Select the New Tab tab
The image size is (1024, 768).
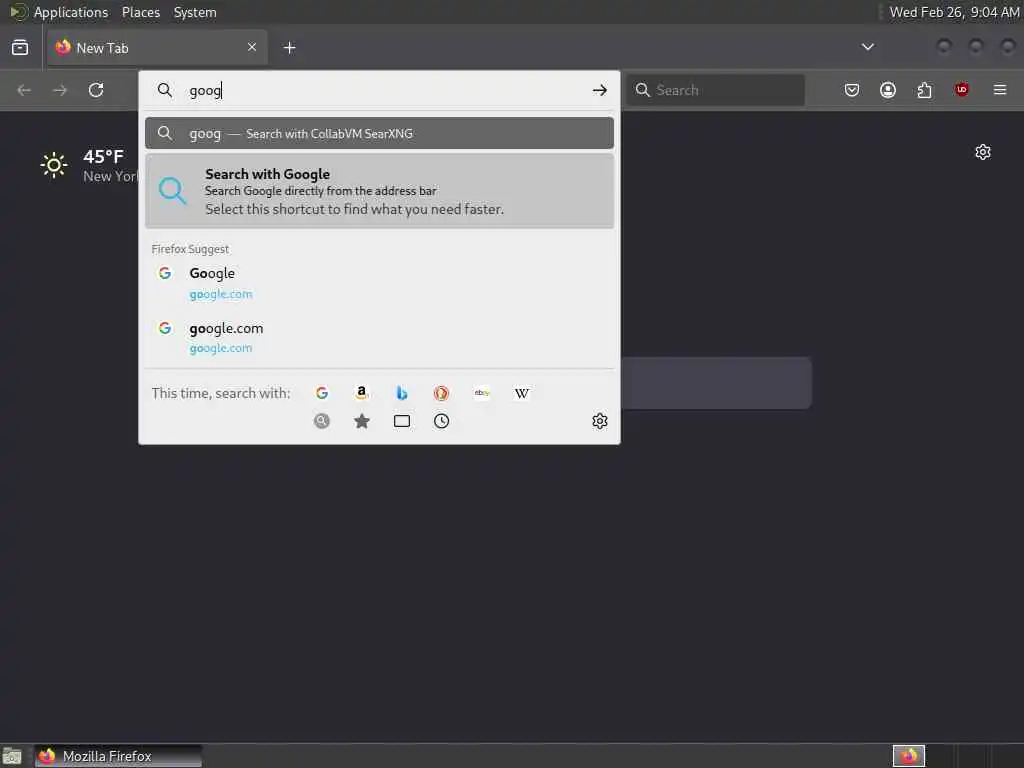click(157, 48)
